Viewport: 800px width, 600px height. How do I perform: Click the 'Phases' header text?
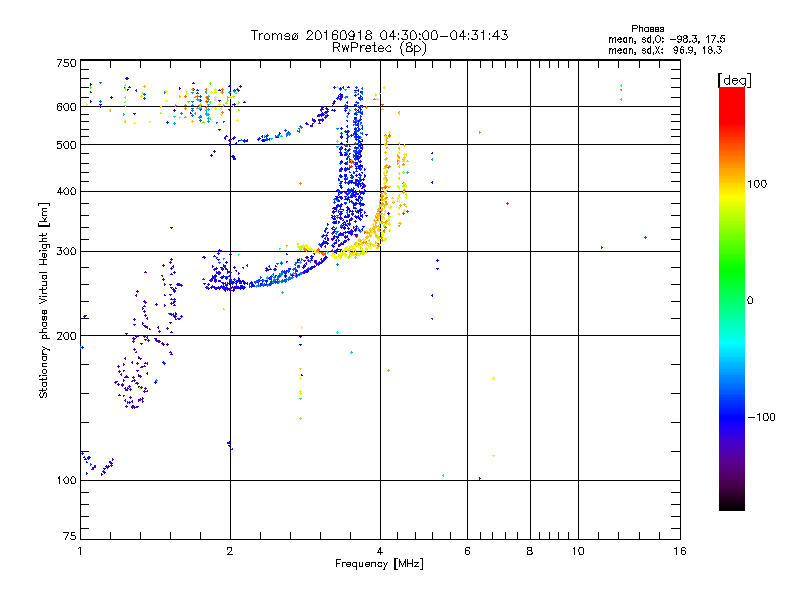coord(647,29)
